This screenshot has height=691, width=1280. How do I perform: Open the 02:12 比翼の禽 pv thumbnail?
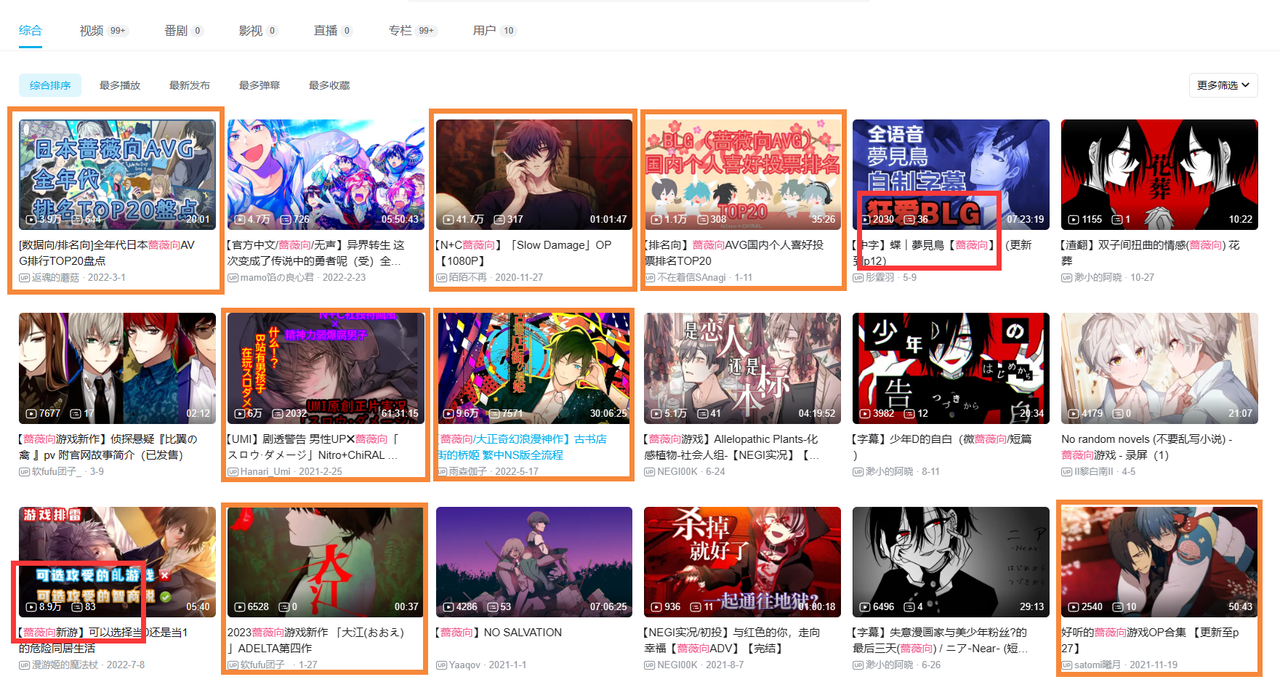pos(117,368)
